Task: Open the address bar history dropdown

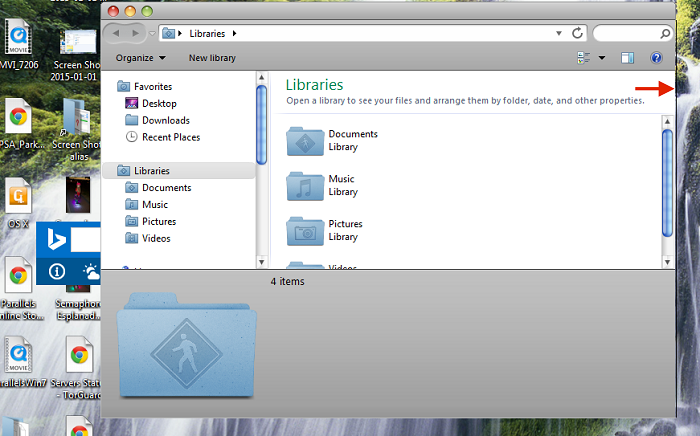Action: 558,33
